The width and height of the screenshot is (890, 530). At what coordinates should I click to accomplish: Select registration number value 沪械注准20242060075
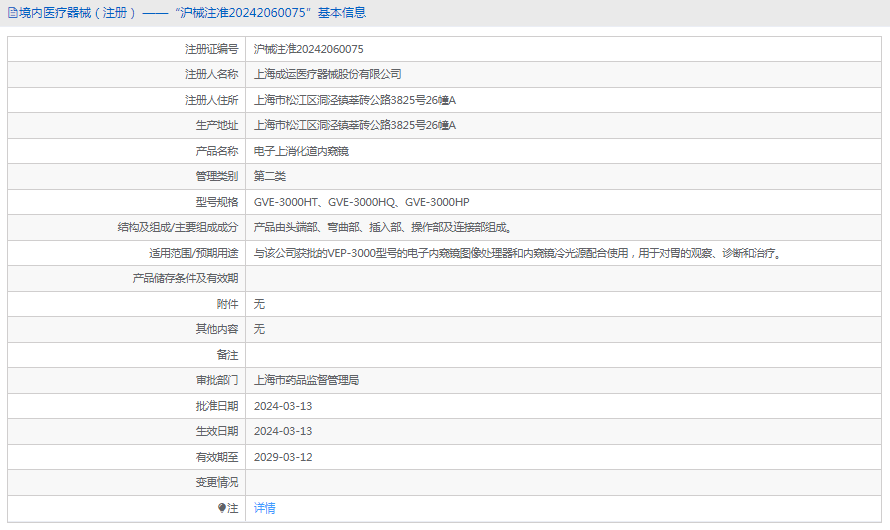[x=308, y=49]
